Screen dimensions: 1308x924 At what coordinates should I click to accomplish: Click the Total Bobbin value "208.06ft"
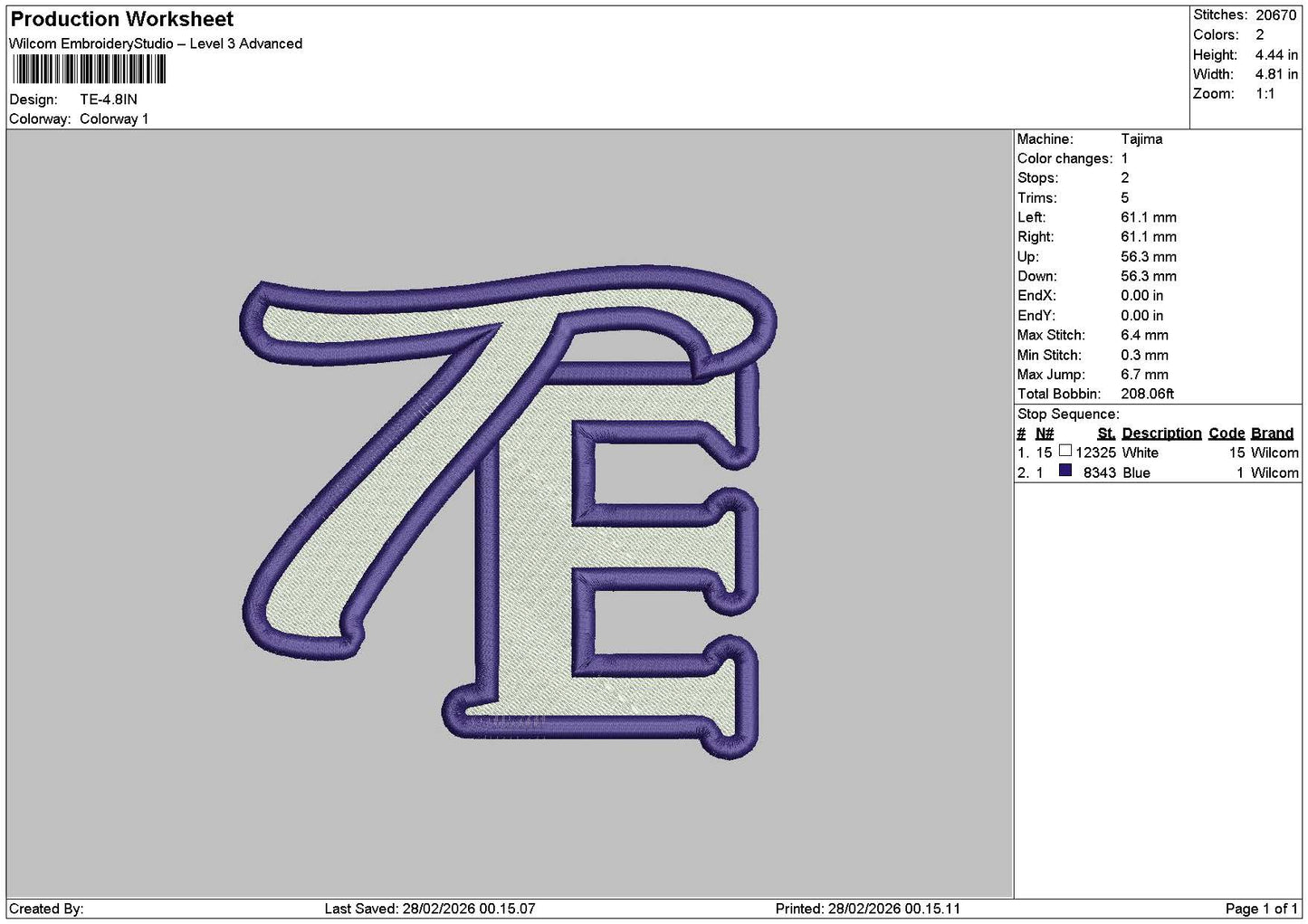[x=1147, y=395]
